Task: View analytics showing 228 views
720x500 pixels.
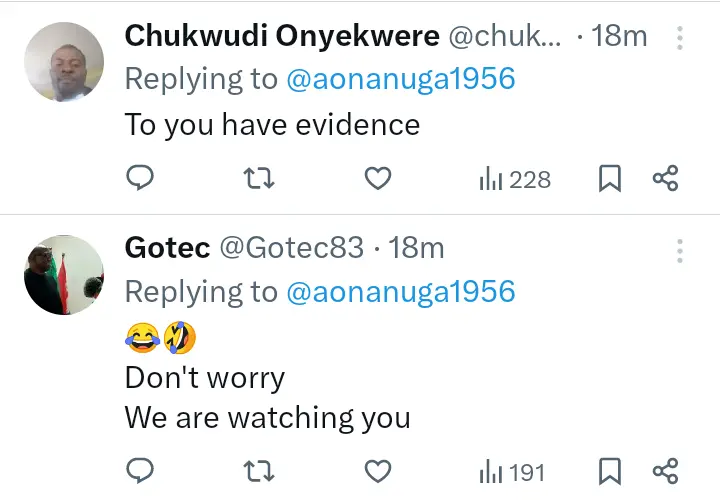Action: [x=515, y=179]
